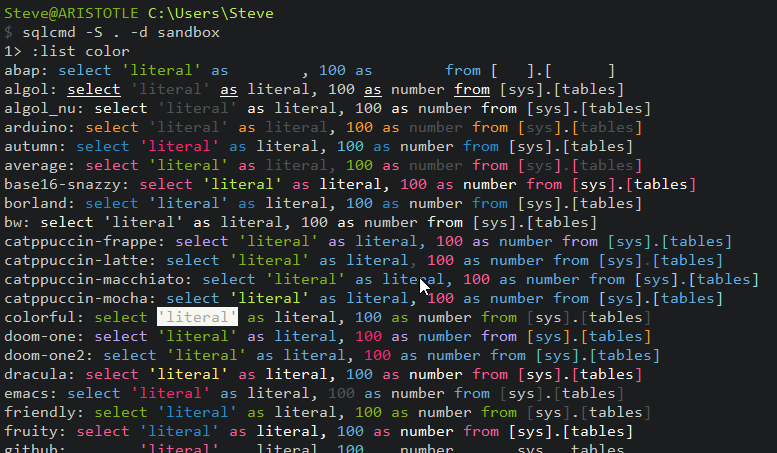The image size is (777, 453).
Task: Click the highlighted 'literal' string in colorful row
Action: coord(197,317)
